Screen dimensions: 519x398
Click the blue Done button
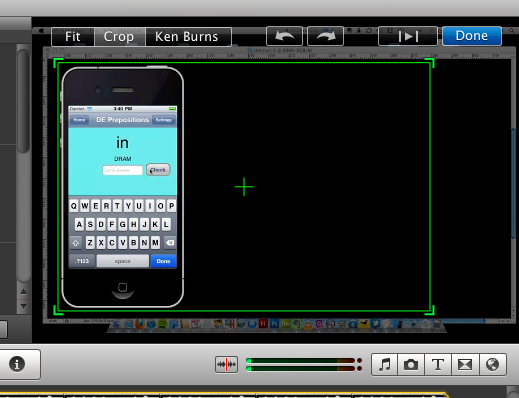coord(472,36)
